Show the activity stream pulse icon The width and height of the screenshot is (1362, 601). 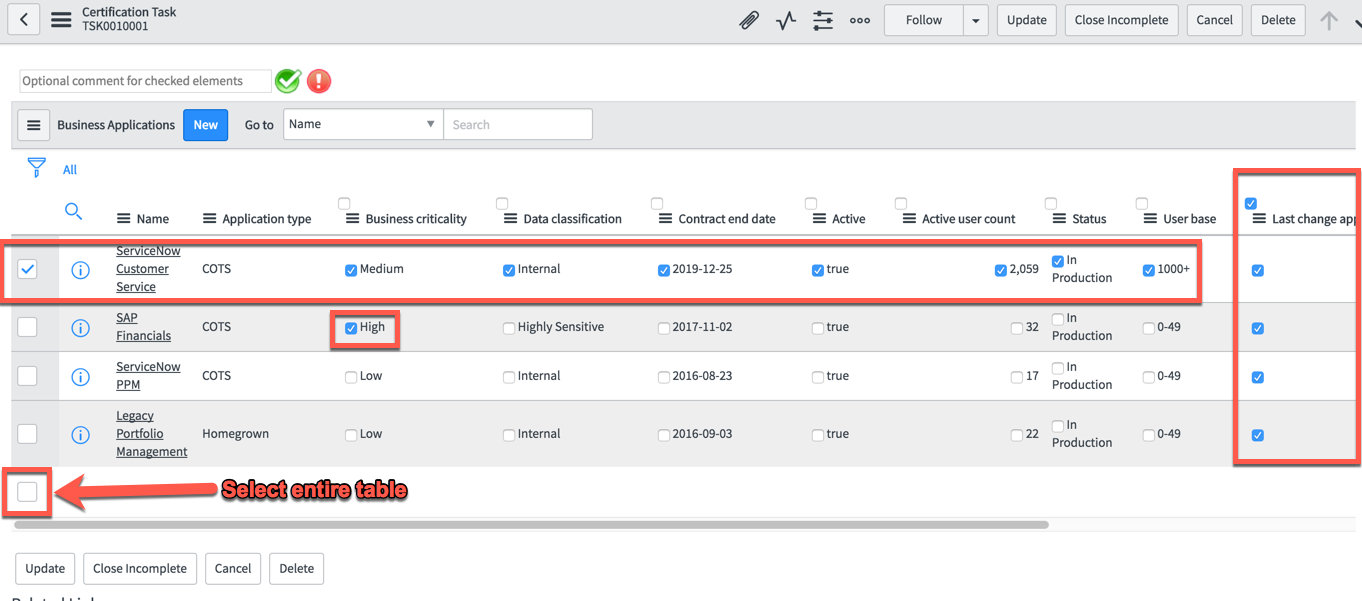tap(786, 20)
